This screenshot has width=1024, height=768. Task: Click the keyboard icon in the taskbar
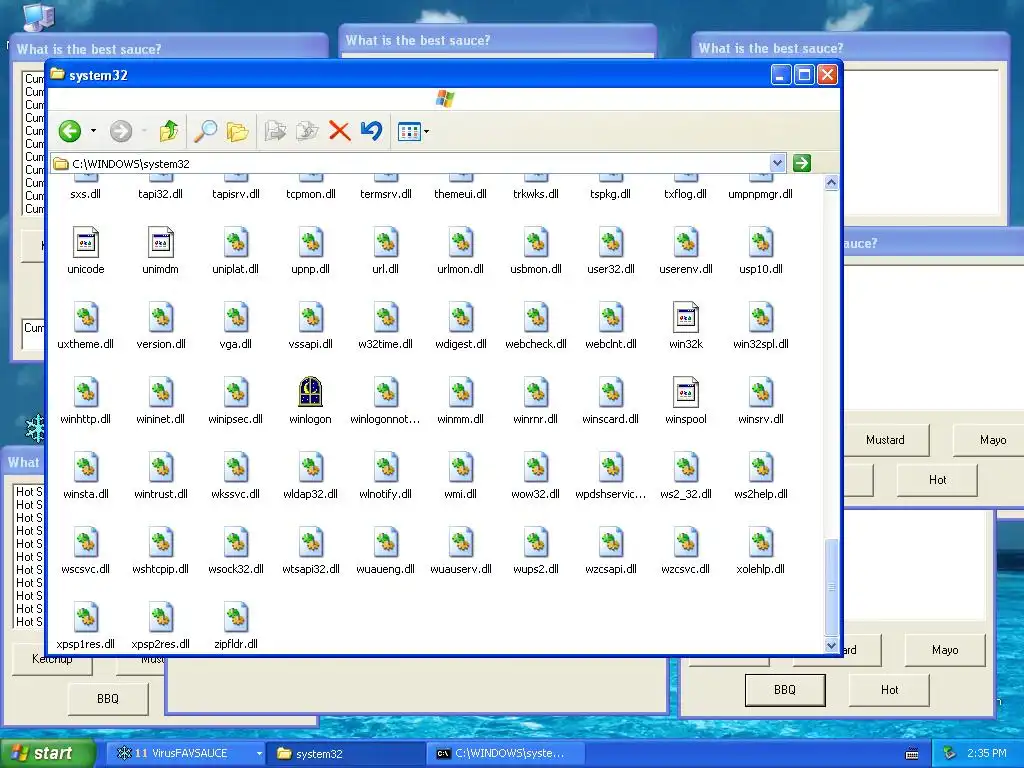[x=912, y=754]
